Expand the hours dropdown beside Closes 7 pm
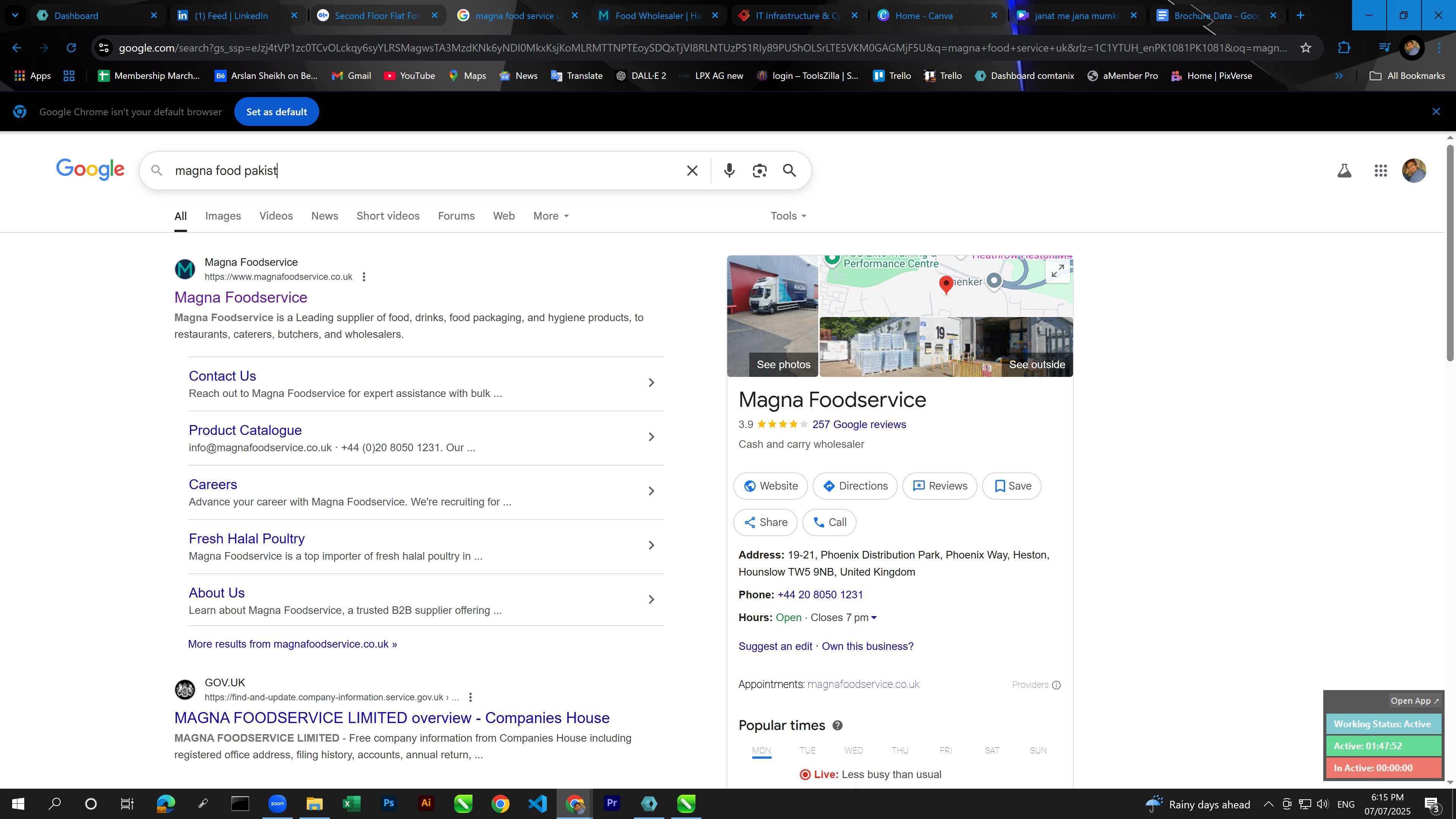This screenshot has width=1456, height=819. coord(874,618)
